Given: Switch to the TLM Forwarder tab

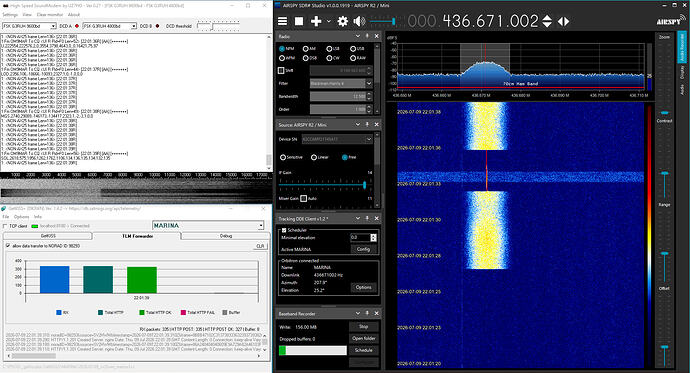Looking at the screenshot, I should (137, 236).
